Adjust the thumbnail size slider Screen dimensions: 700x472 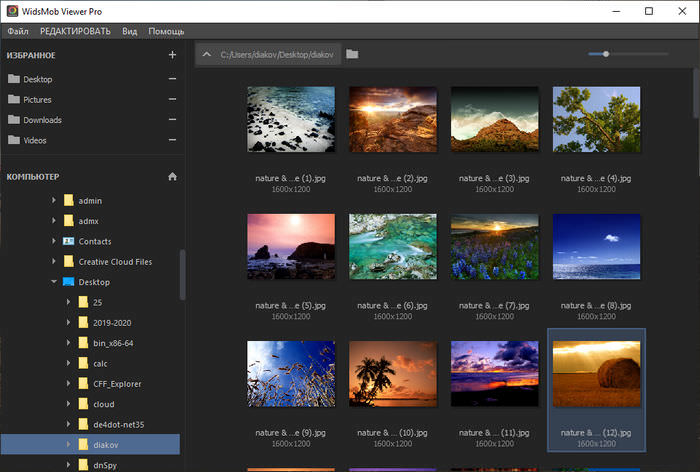605,54
